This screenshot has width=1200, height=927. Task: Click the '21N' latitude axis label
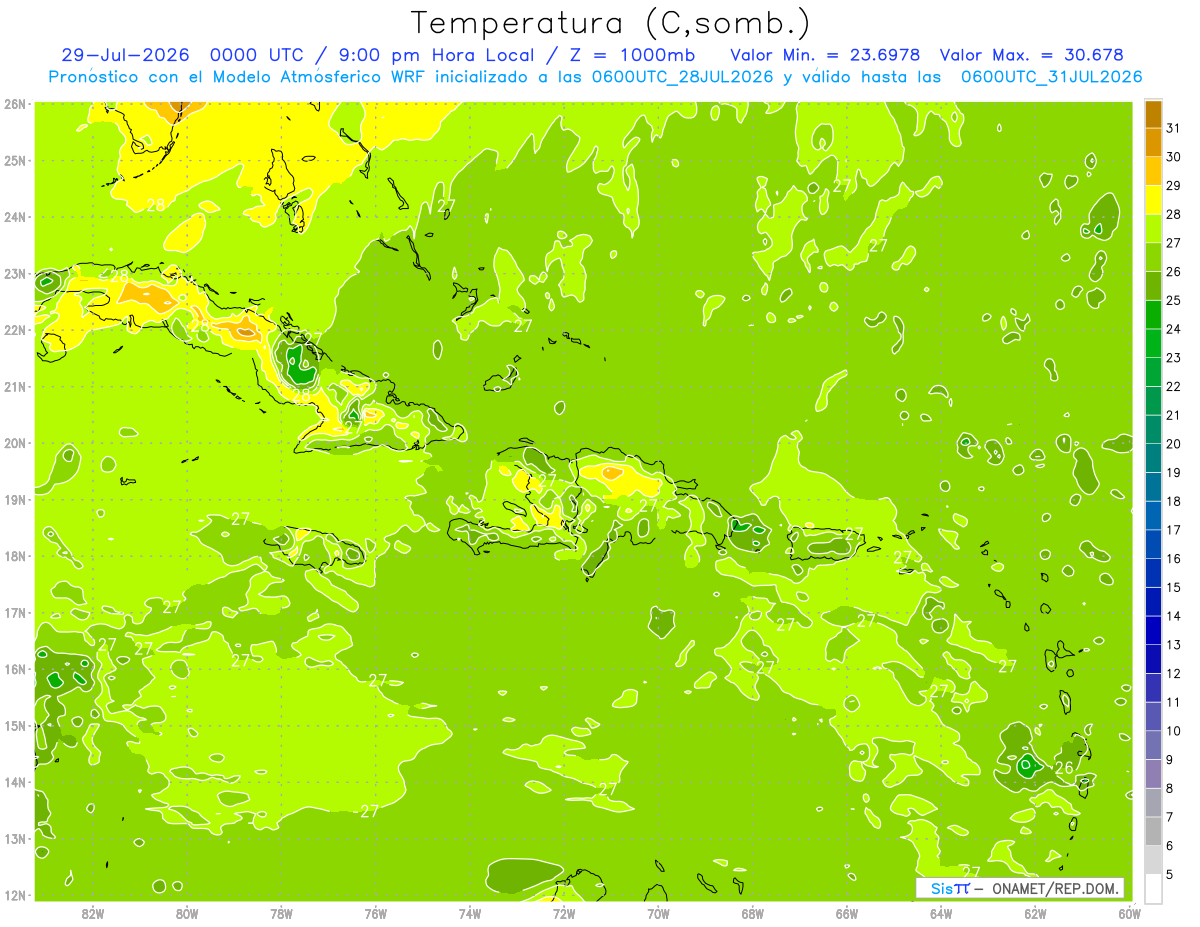click(14, 386)
